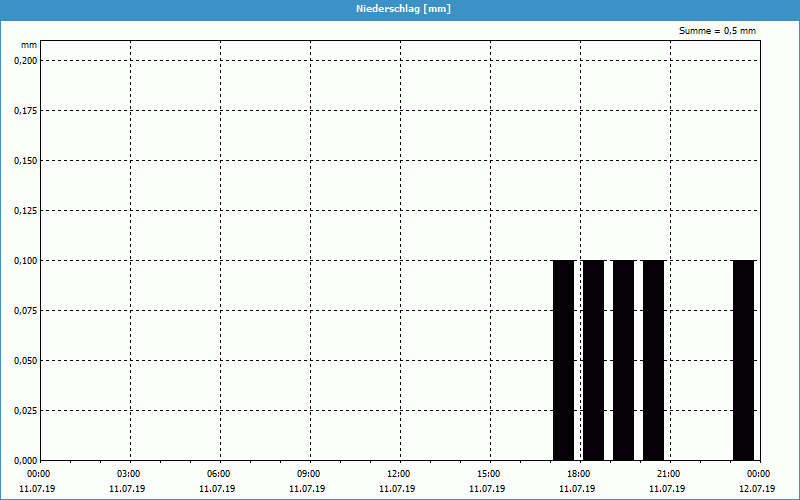The image size is (800, 500).
Task: Click the 21:00 time axis label
Action: point(670,474)
